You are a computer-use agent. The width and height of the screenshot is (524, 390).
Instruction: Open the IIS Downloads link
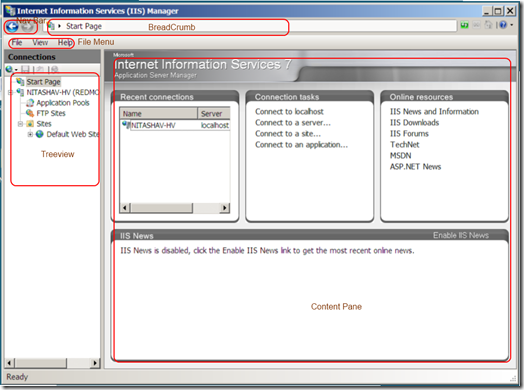point(414,123)
